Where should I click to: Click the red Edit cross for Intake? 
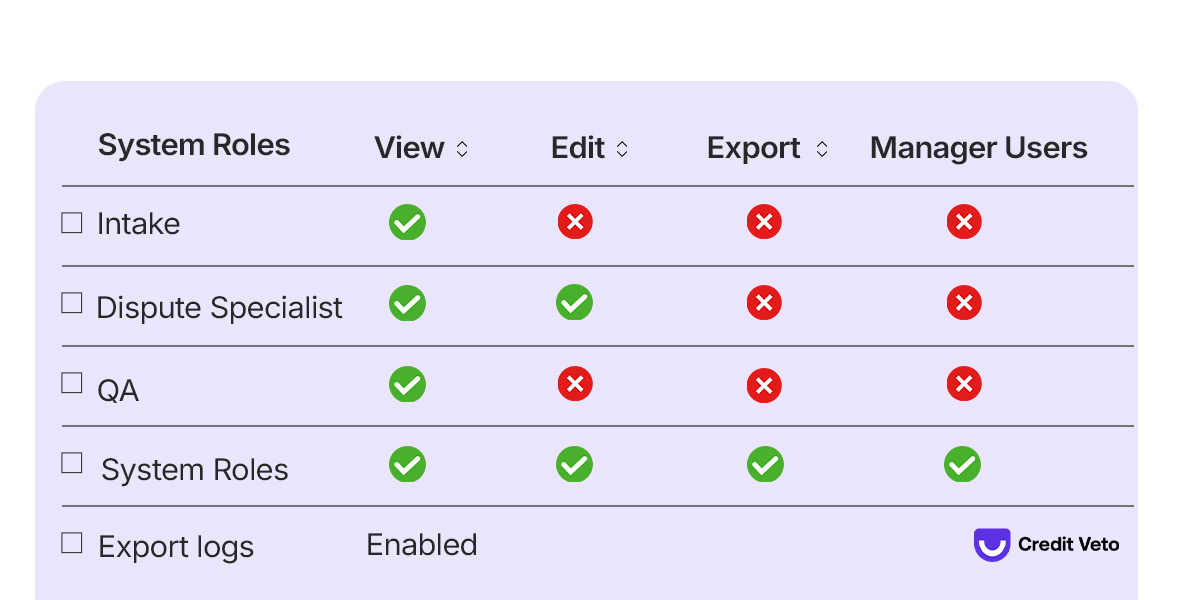click(x=575, y=222)
